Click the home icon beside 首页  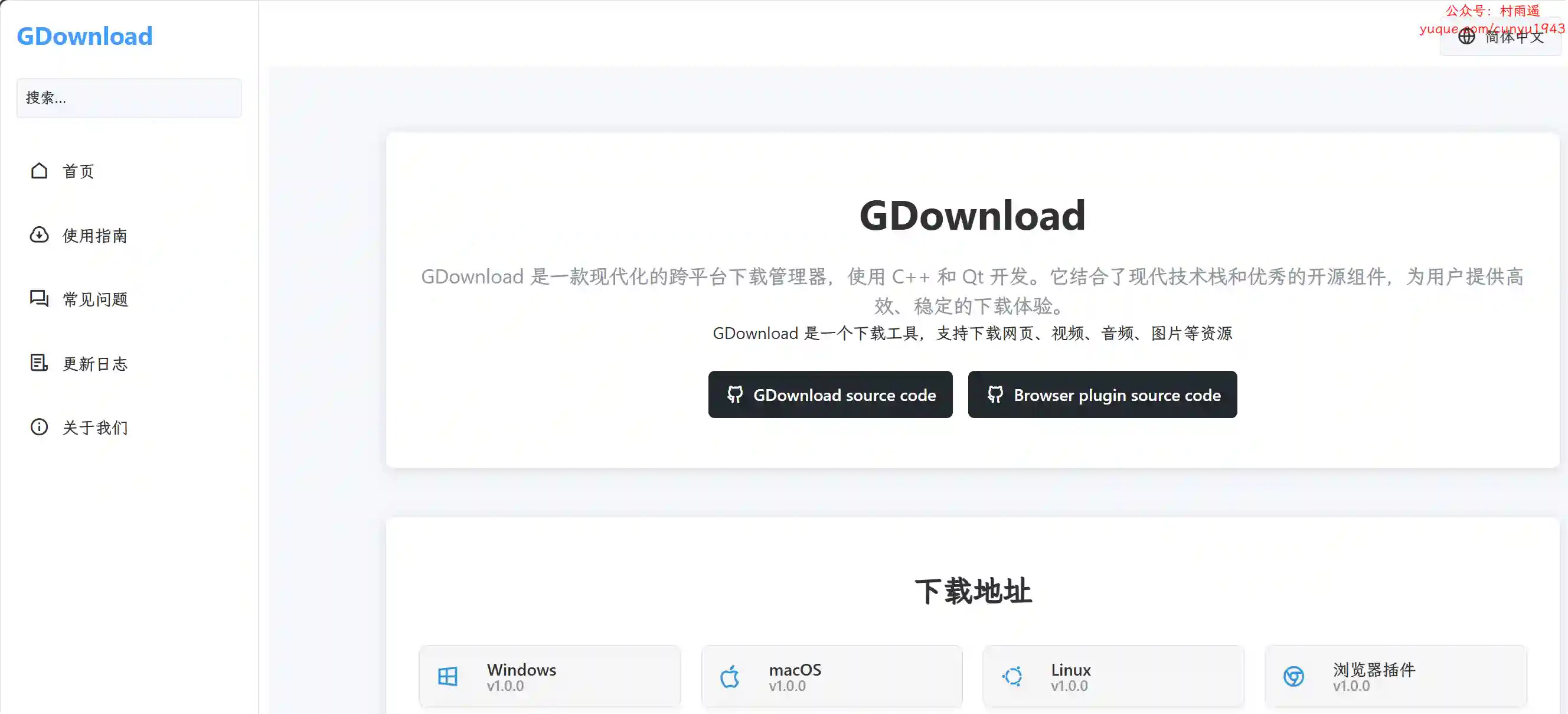(x=39, y=171)
